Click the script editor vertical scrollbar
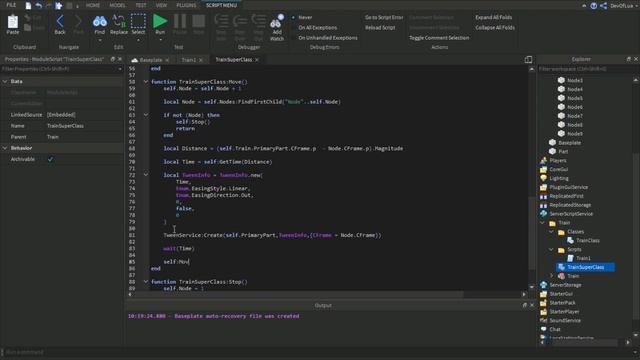Image resolution: width=640 pixels, height=360 pixels. point(531,233)
